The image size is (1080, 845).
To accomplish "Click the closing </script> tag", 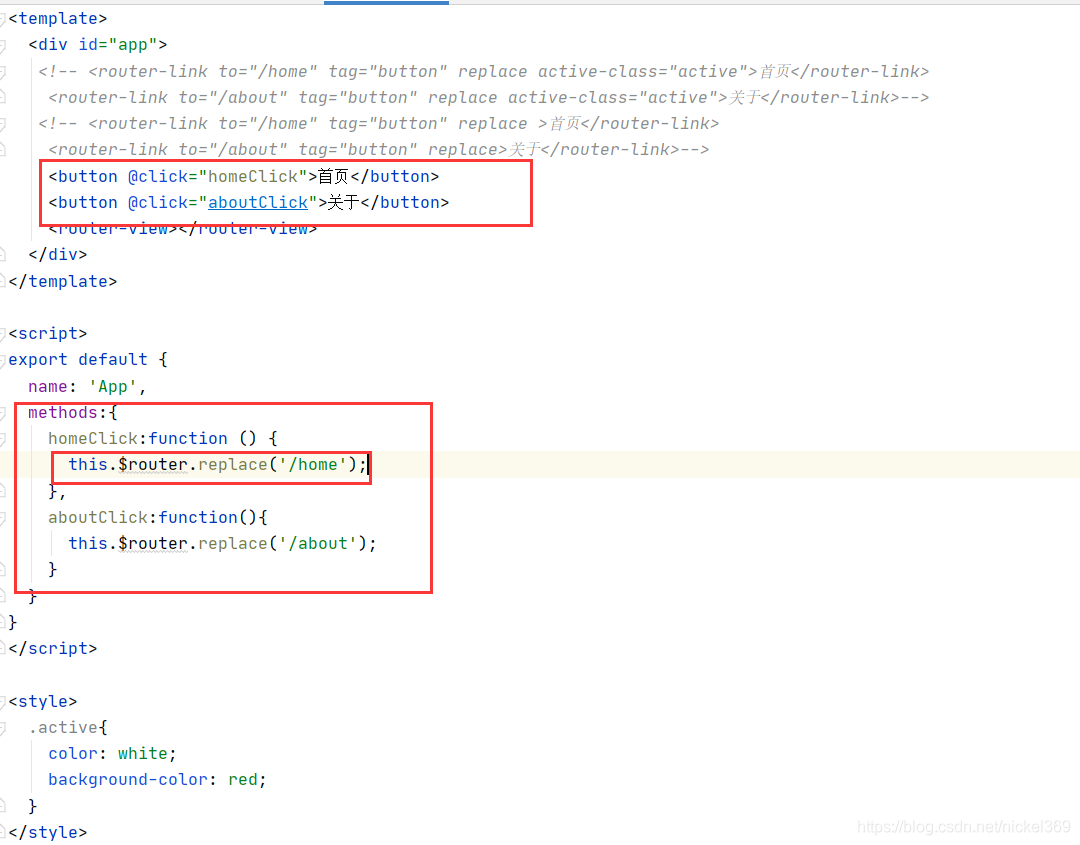I will (x=53, y=649).
